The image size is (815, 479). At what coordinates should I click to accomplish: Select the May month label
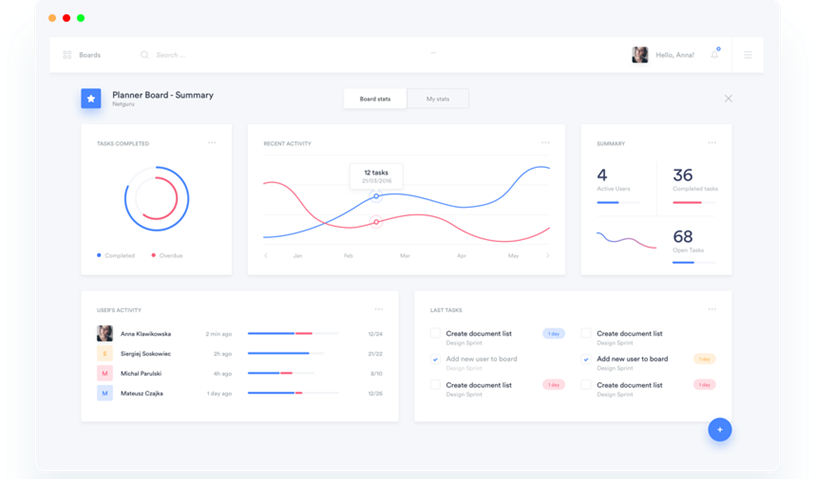(514, 256)
